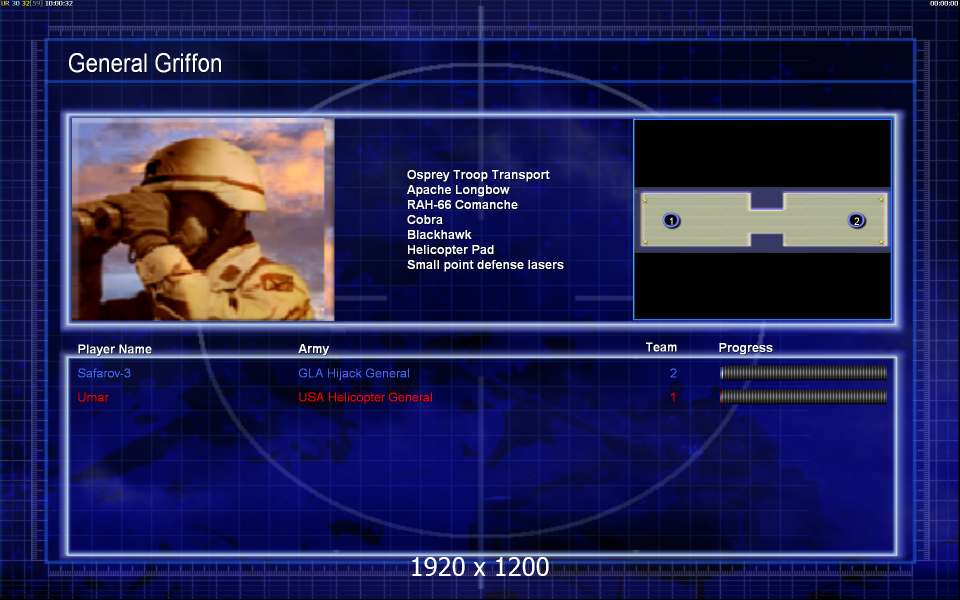Click the top-right timer readout
960x600 pixels.
[x=944, y=4]
